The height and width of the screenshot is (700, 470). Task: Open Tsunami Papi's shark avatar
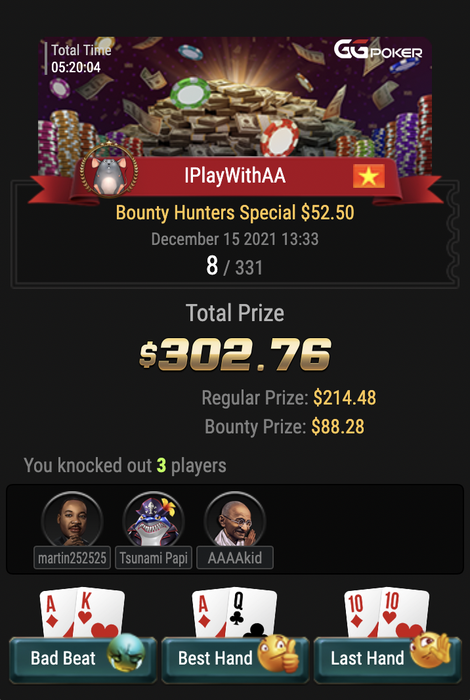tap(154, 520)
